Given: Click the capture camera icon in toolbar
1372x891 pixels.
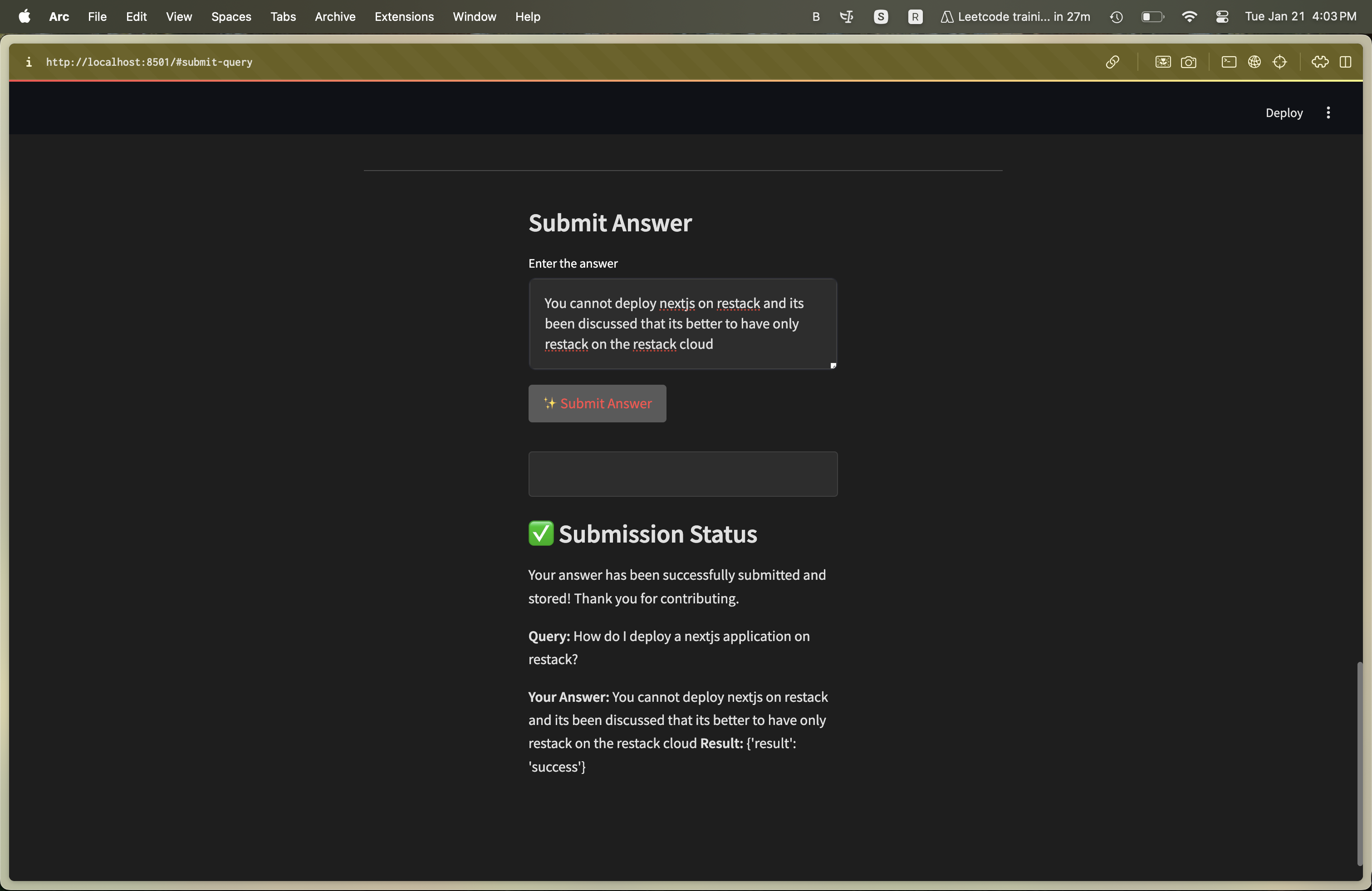Looking at the screenshot, I should click(x=1188, y=62).
